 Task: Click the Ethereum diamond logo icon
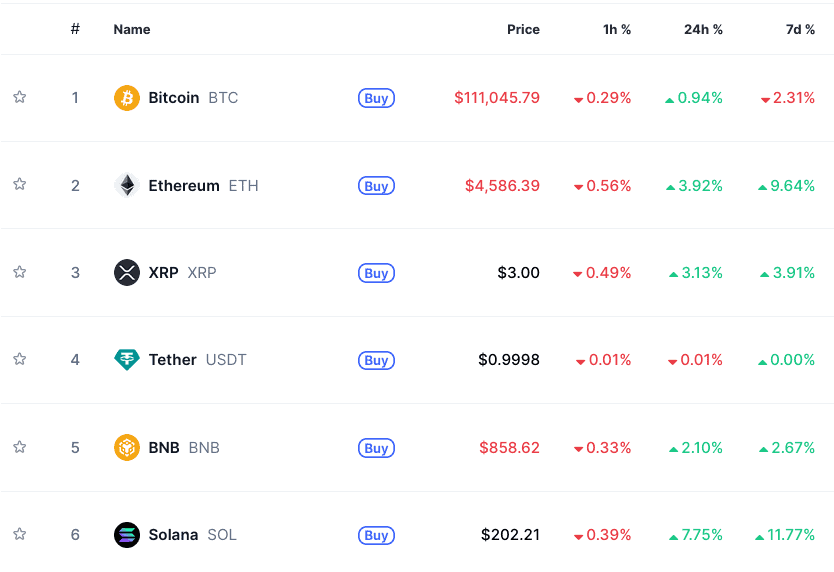coord(127,186)
